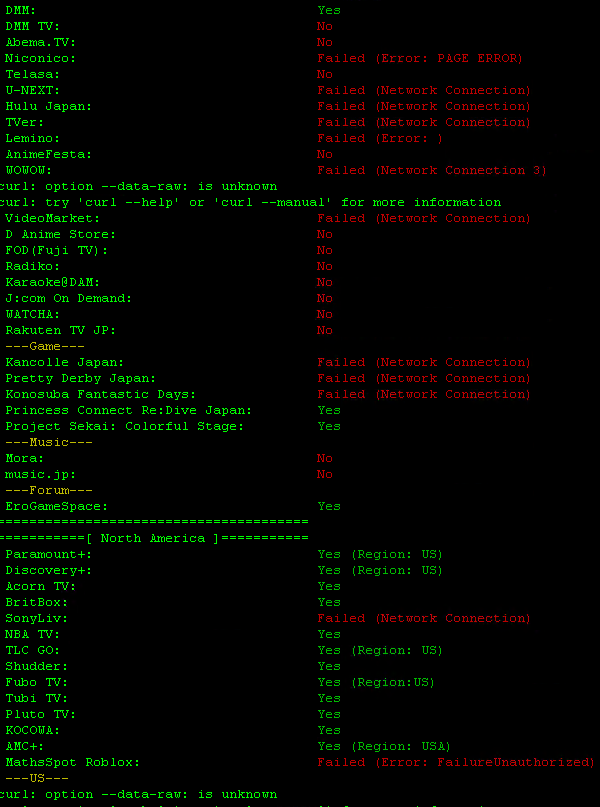Screen dimensions: 600x807
Task: Click the AMC+ Region USA result
Action: [384, 746]
